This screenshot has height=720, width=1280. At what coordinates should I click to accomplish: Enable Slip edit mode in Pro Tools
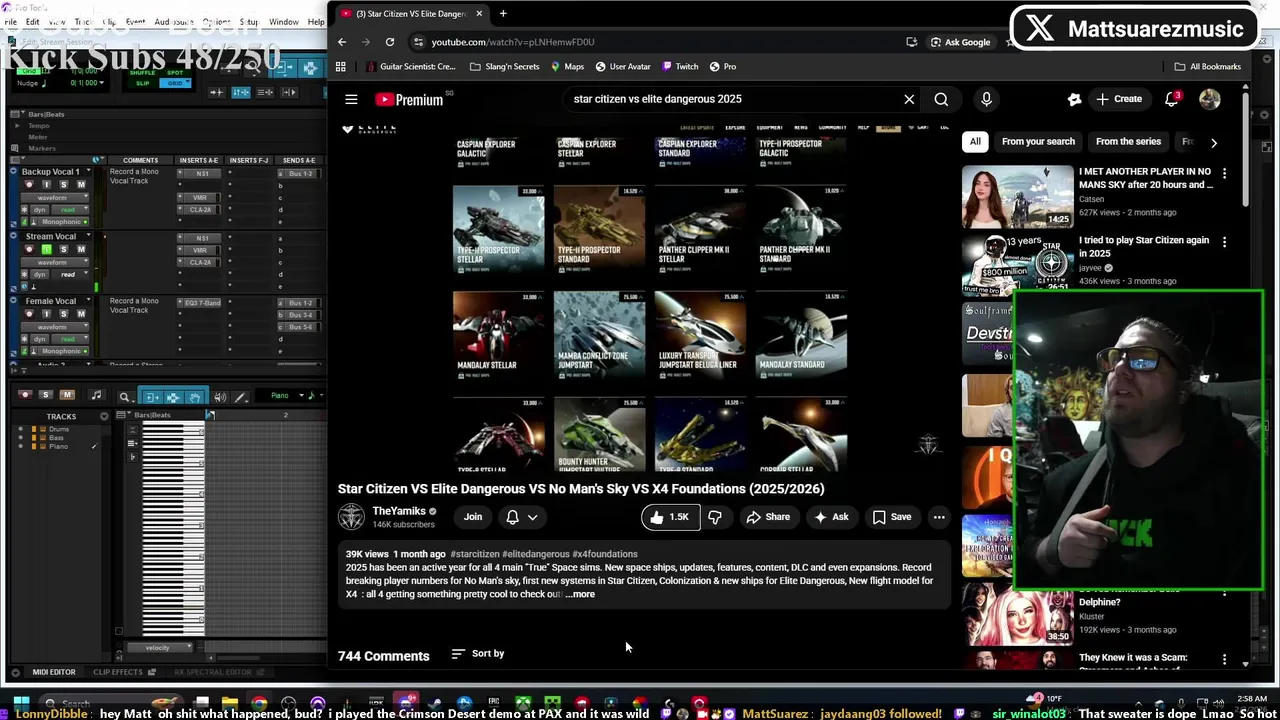pyautogui.click(x=144, y=83)
